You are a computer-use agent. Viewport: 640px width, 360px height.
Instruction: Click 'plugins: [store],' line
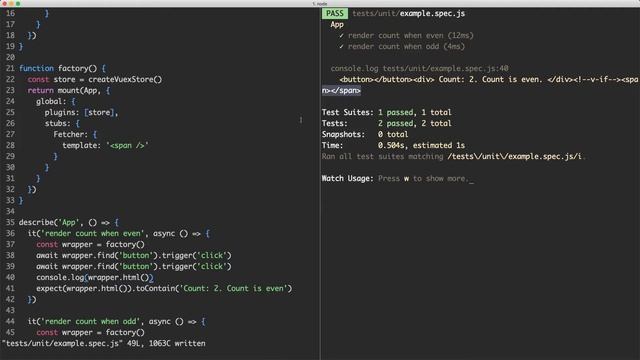click(x=81, y=112)
